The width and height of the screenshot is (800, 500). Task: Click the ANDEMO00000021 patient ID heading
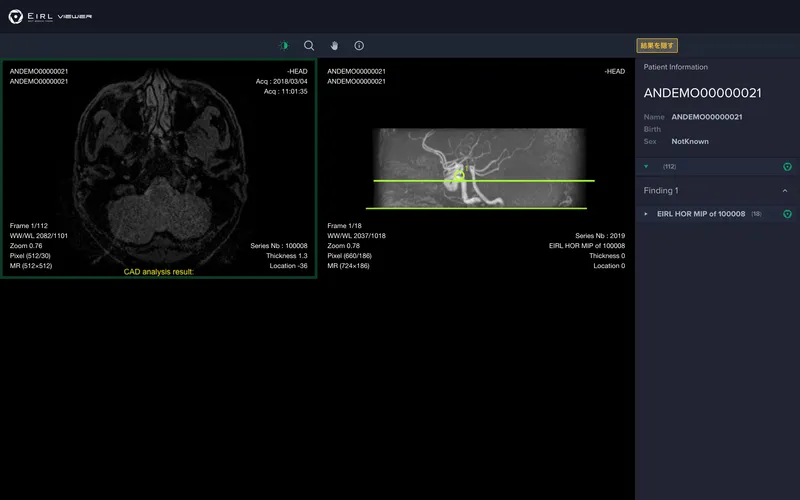702,93
